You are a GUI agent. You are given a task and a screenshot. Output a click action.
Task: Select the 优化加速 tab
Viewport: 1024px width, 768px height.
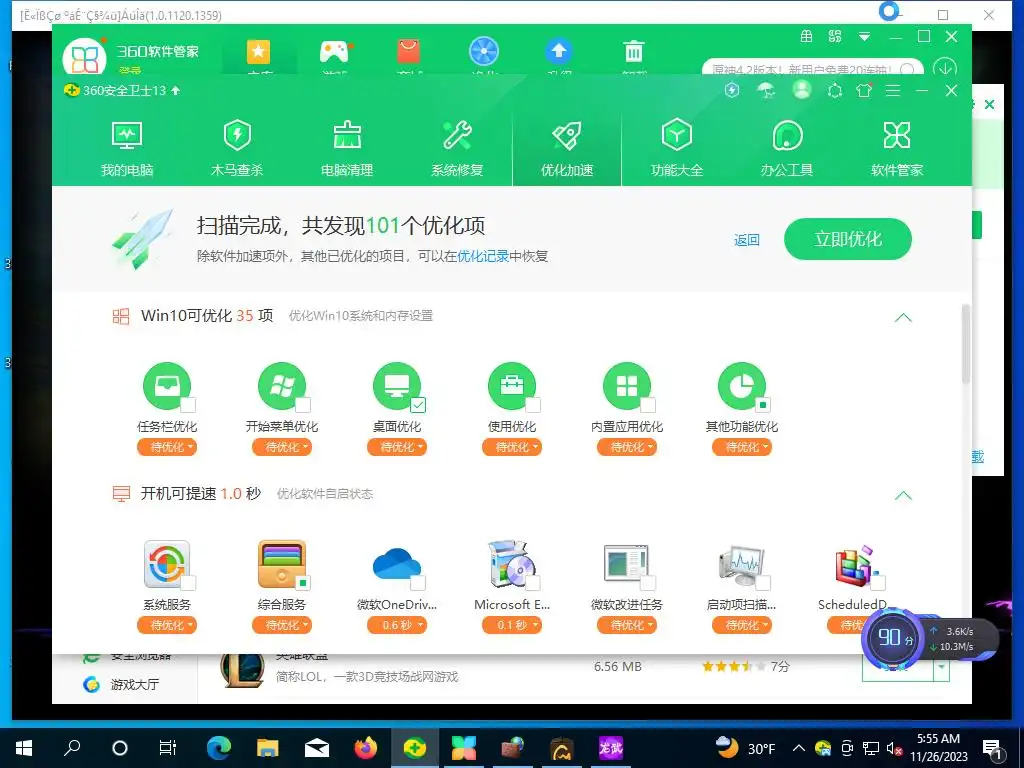(x=567, y=150)
